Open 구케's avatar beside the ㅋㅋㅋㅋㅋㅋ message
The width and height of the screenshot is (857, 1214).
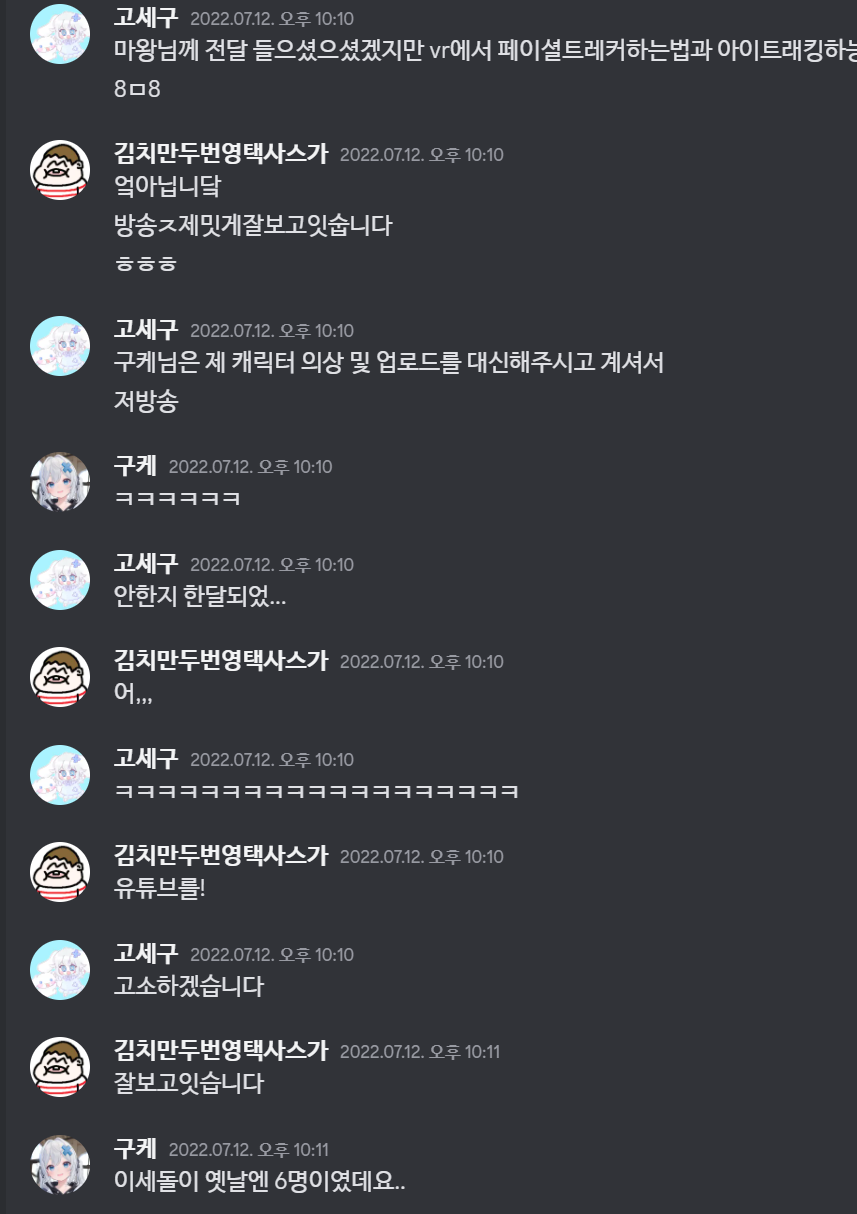click(60, 482)
